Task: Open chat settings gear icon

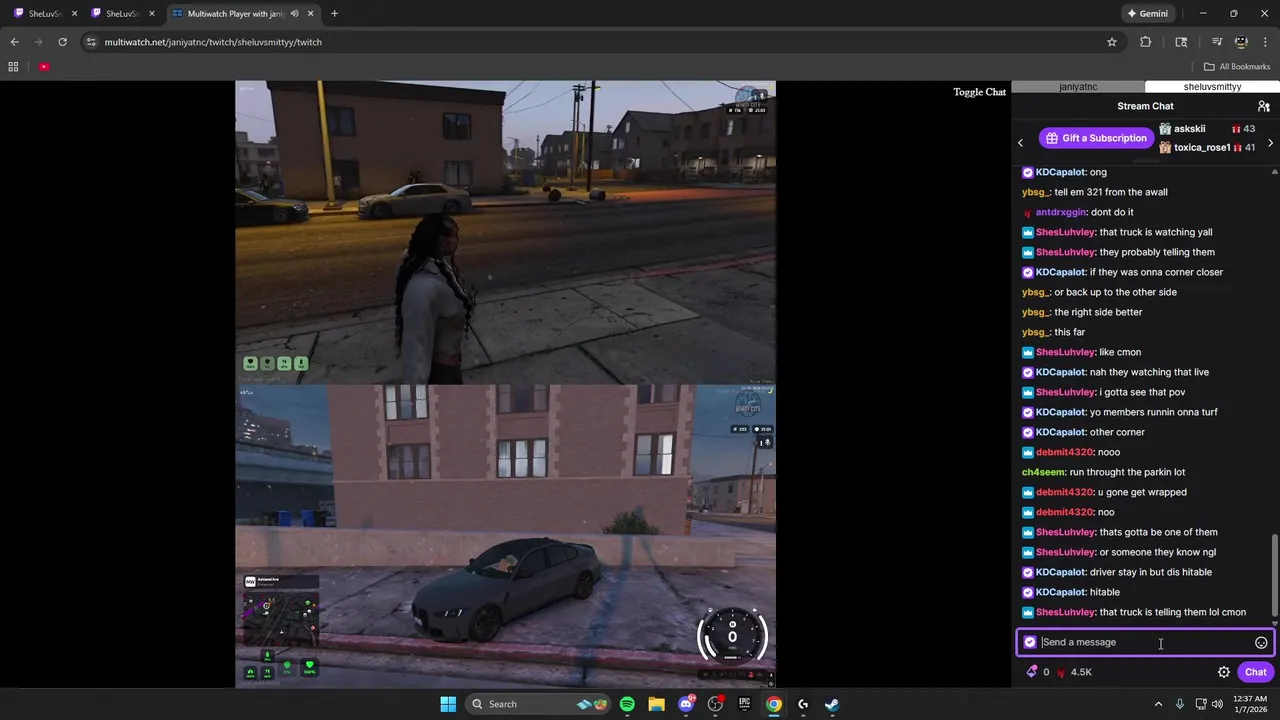Action: click(1224, 672)
